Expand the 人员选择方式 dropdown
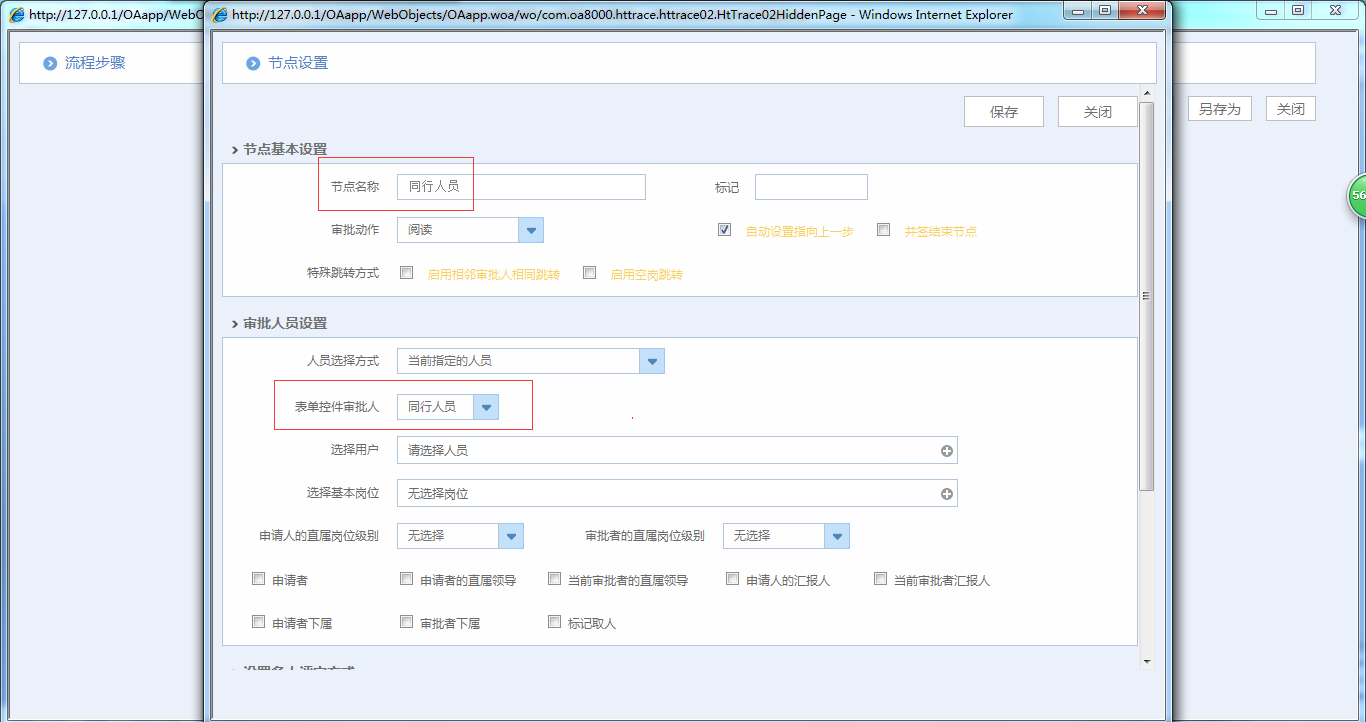1366x722 pixels. point(652,361)
